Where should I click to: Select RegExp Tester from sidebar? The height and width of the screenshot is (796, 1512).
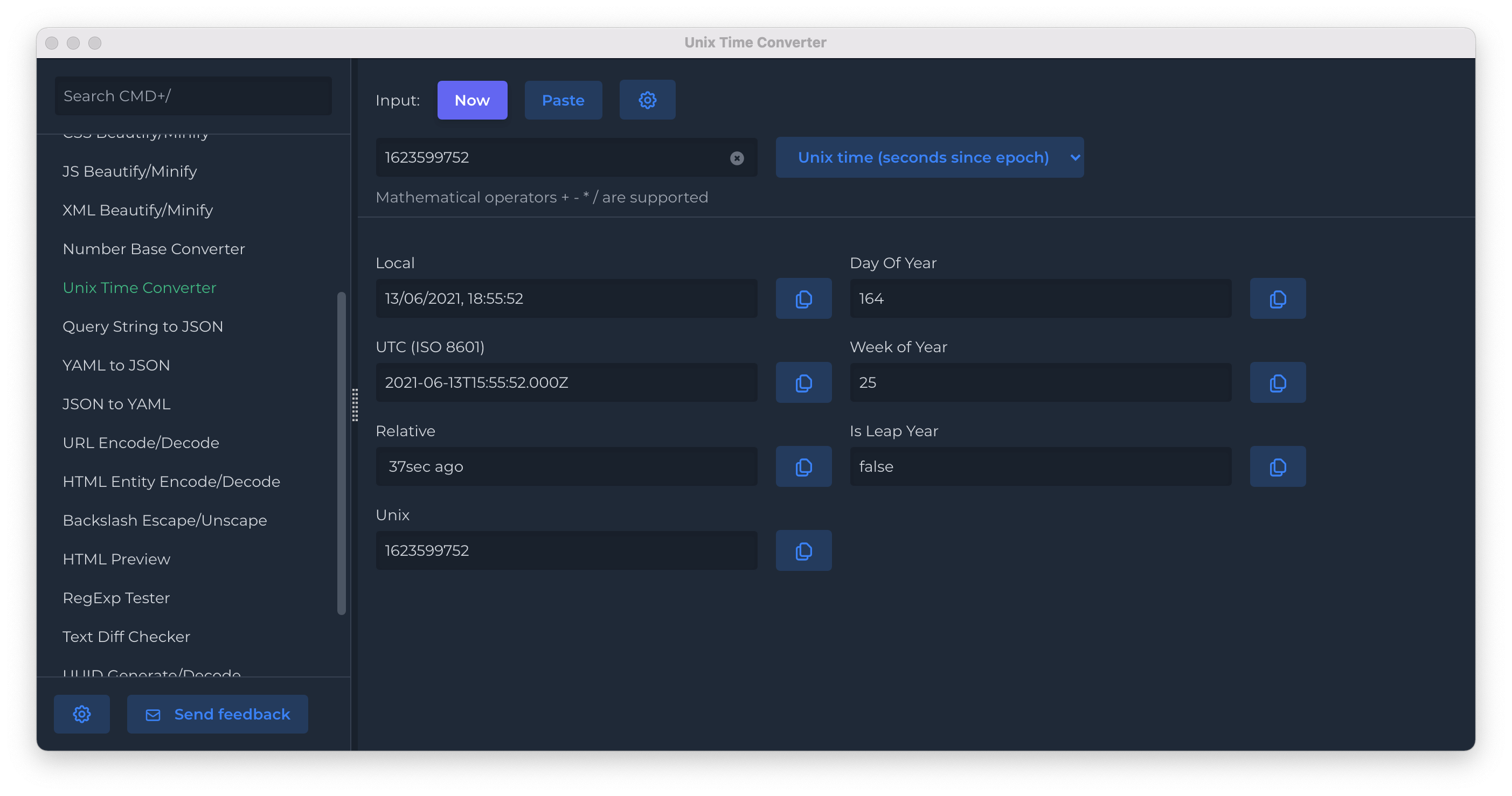115,598
